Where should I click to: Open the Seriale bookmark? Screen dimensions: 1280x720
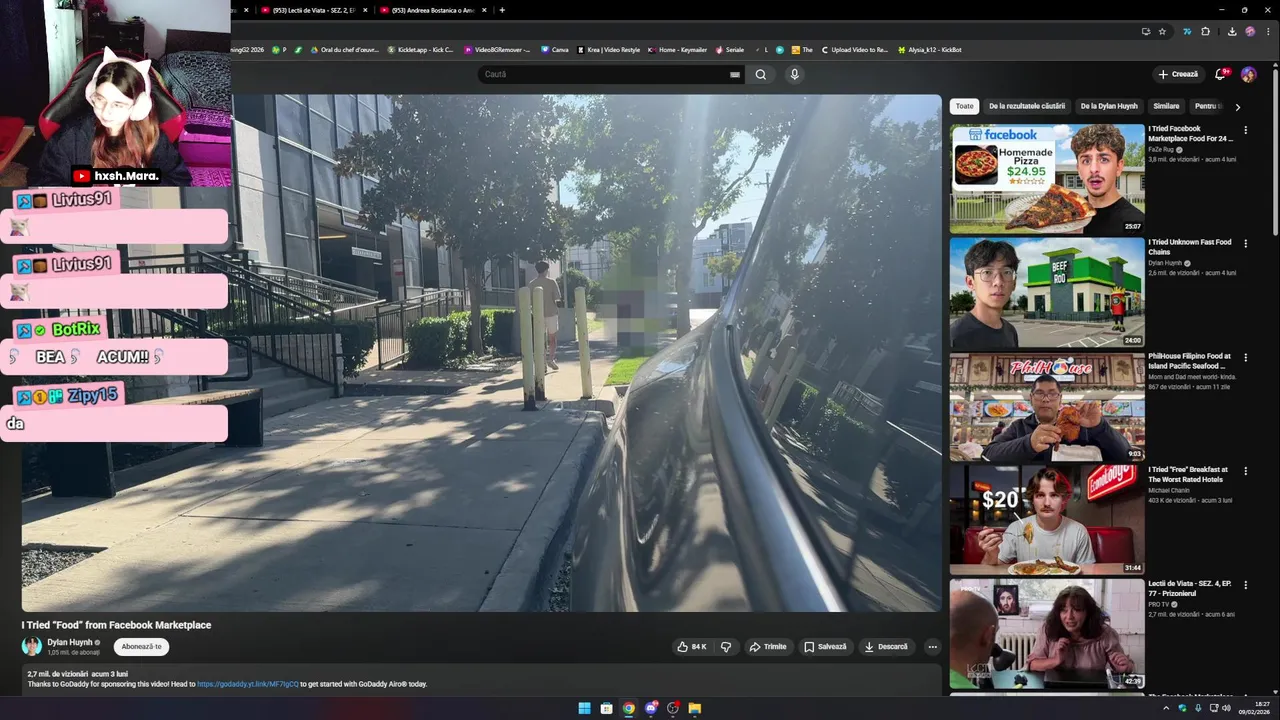730,49
